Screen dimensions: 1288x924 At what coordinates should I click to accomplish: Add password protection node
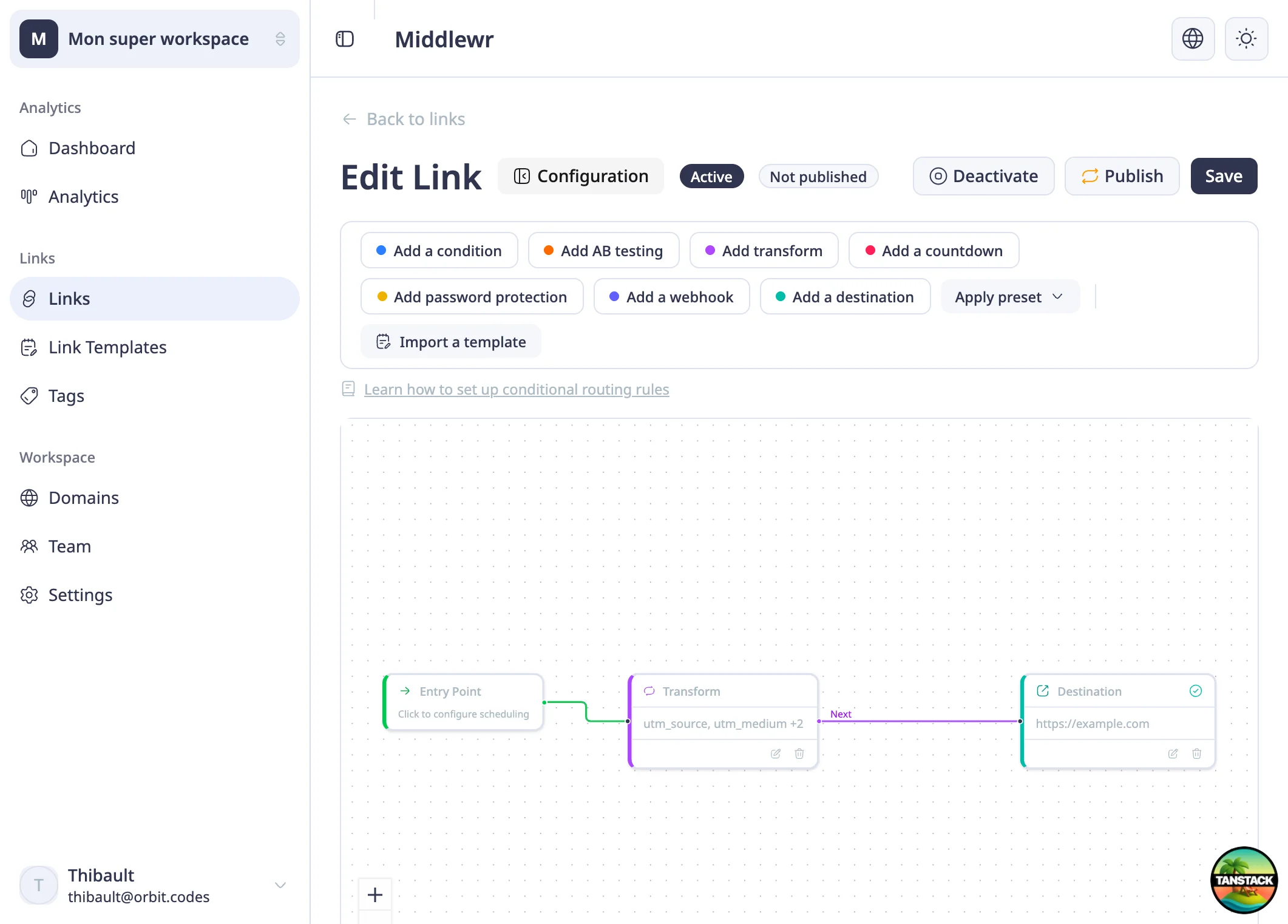472,296
